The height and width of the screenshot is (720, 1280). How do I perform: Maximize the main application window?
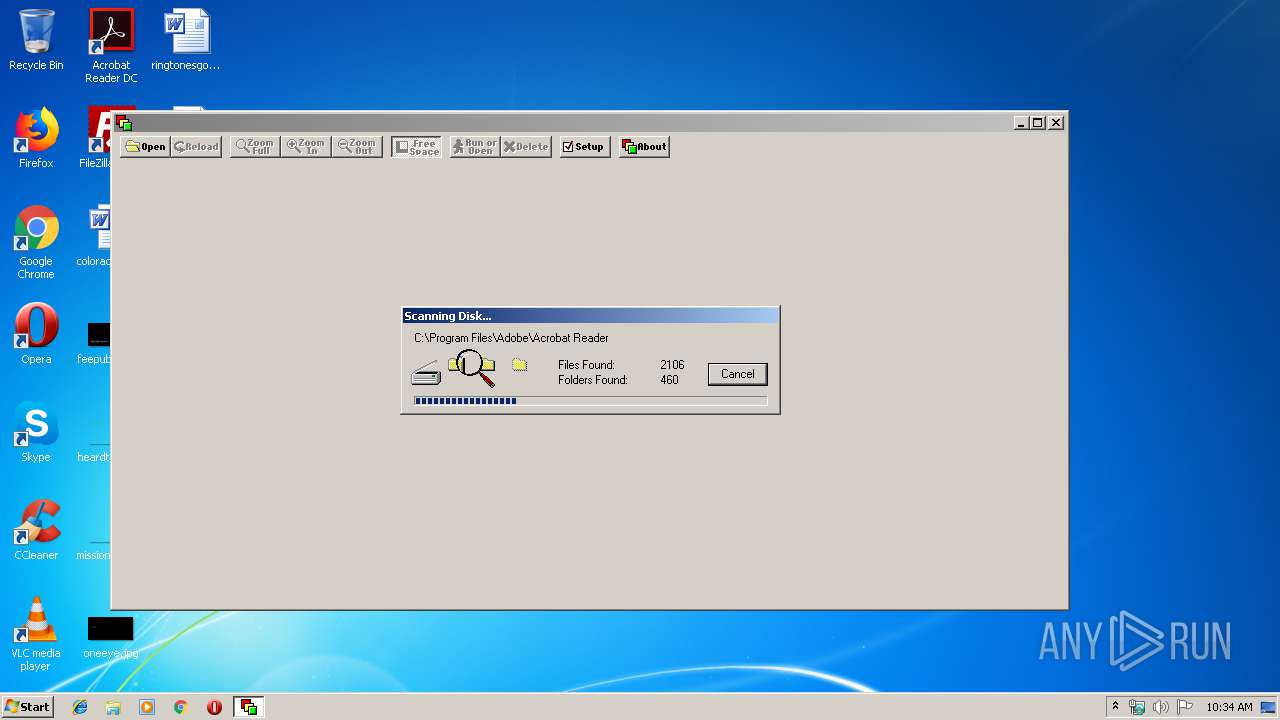tap(1038, 123)
